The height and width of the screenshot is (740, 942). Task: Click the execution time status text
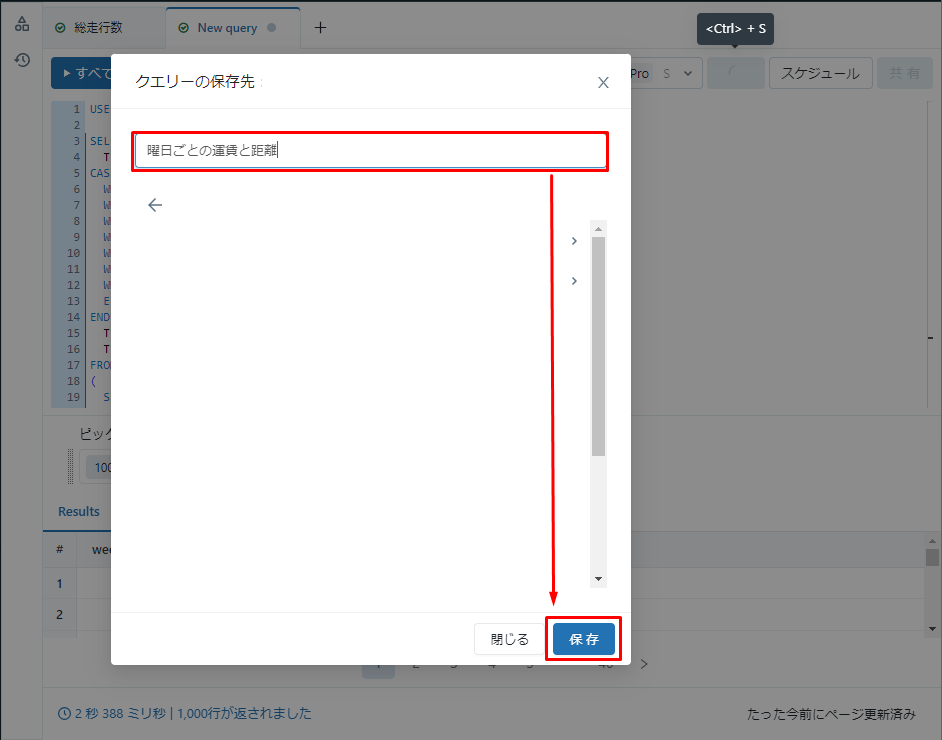pos(185,714)
